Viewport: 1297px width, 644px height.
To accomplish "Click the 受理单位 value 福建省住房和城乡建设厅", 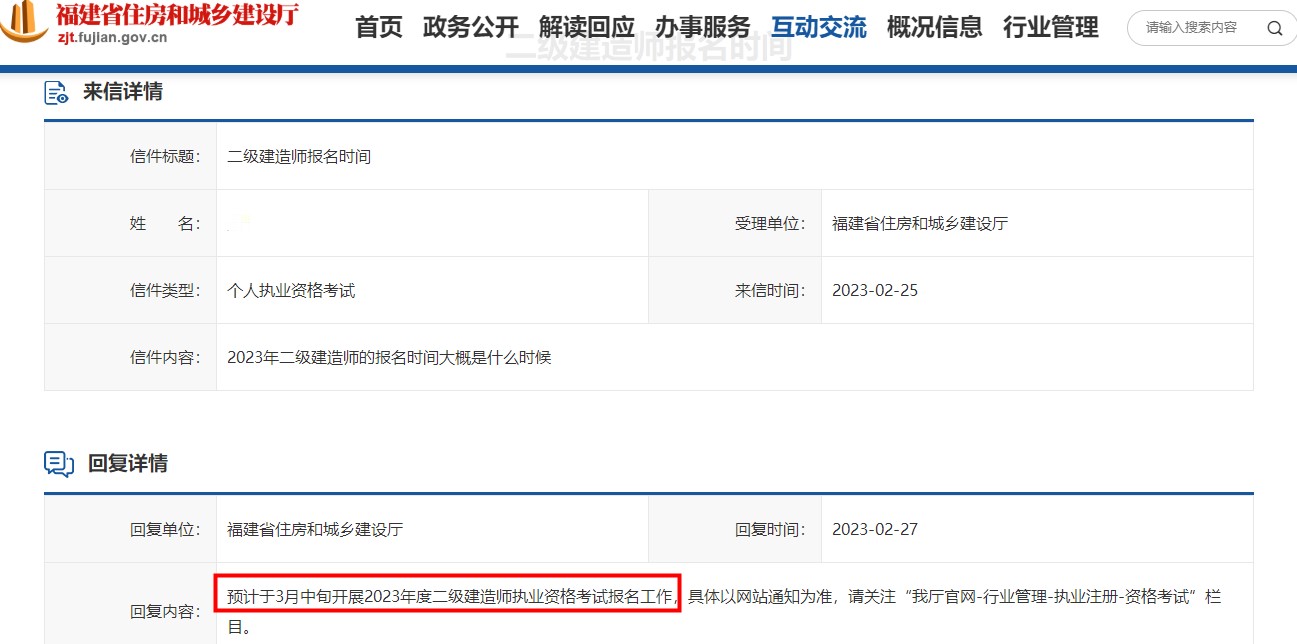I will coord(918,222).
